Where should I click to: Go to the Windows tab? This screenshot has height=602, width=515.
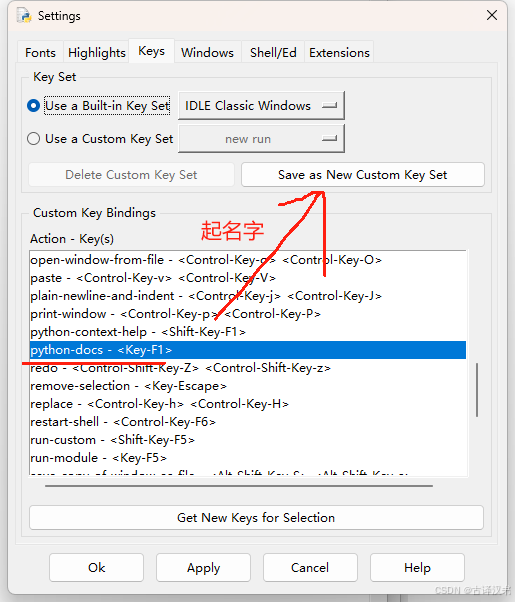[207, 52]
